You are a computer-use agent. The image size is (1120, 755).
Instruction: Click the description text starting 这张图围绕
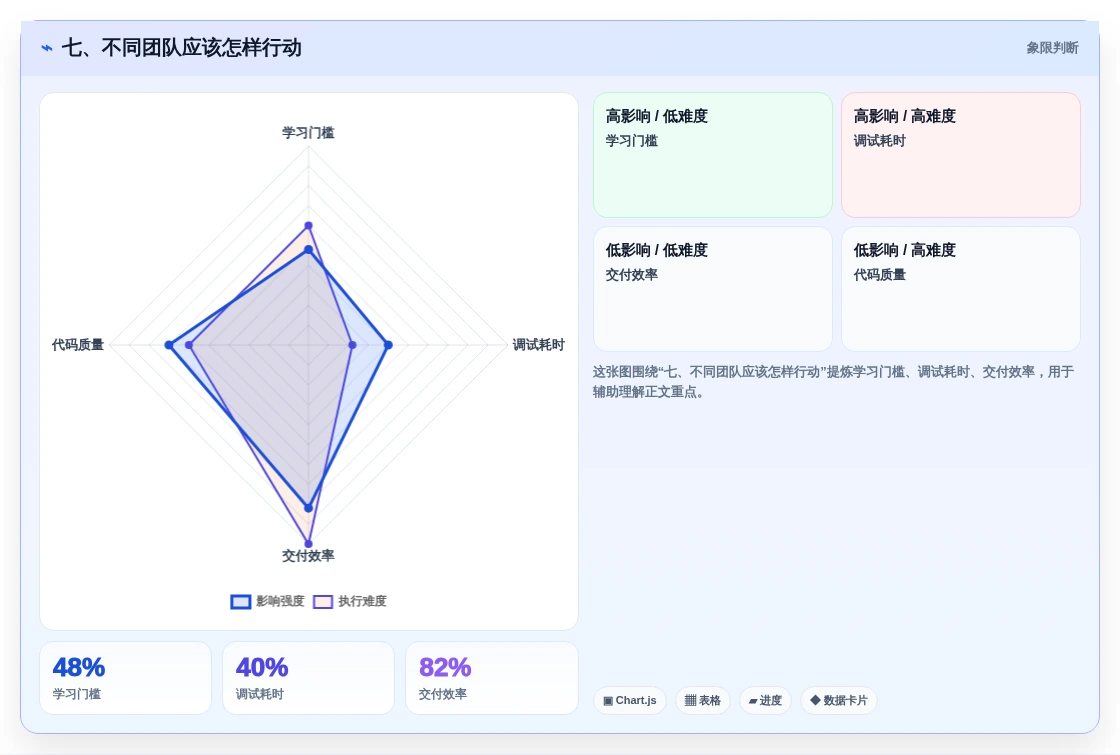point(833,381)
